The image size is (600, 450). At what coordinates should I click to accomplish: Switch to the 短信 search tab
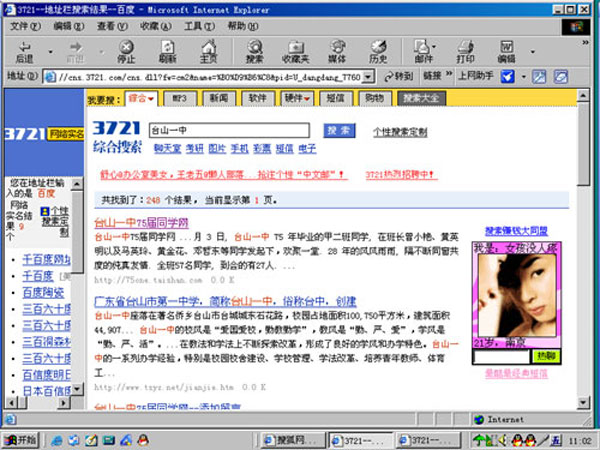tap(336, 99)
